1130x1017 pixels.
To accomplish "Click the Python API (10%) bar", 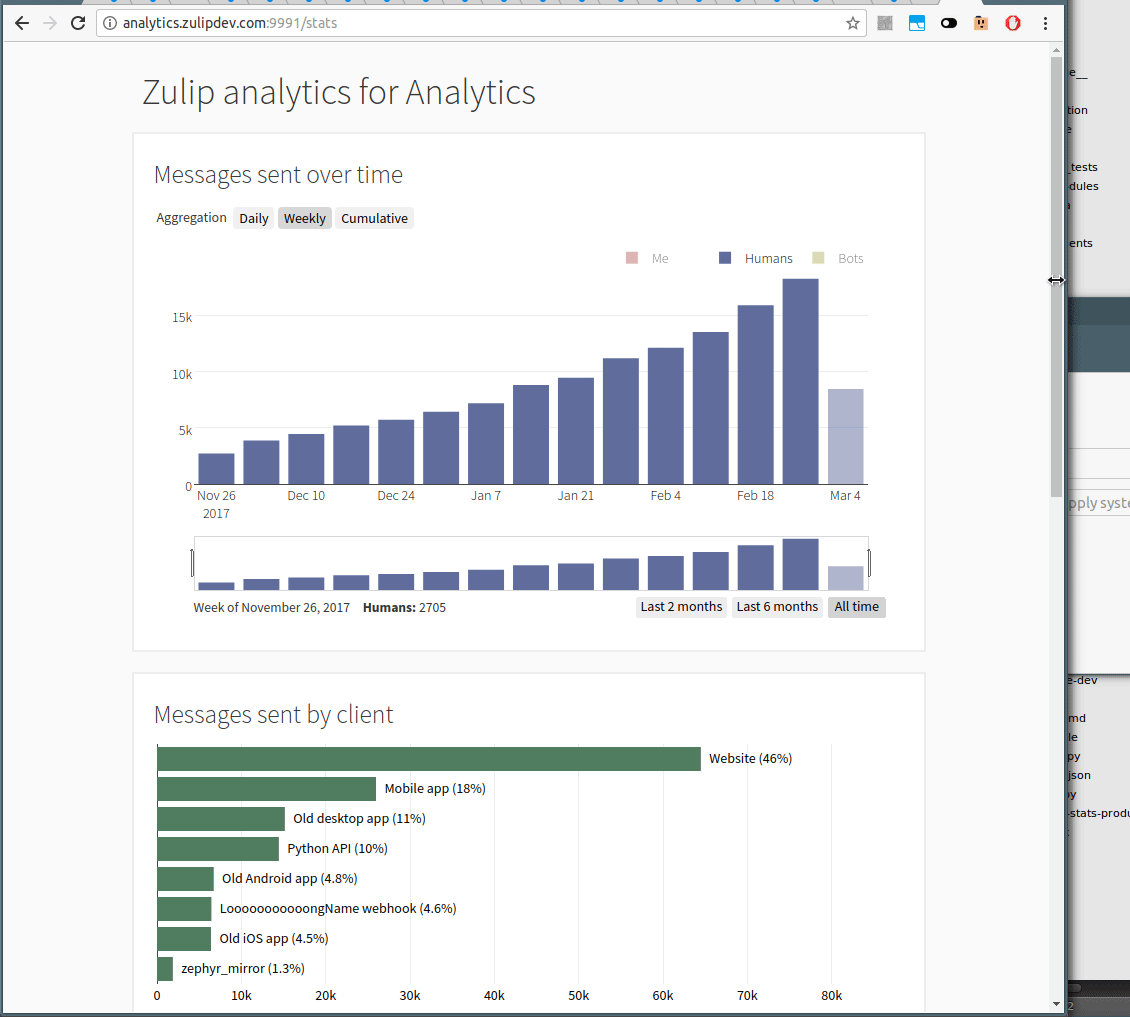I will click(218, 849).
